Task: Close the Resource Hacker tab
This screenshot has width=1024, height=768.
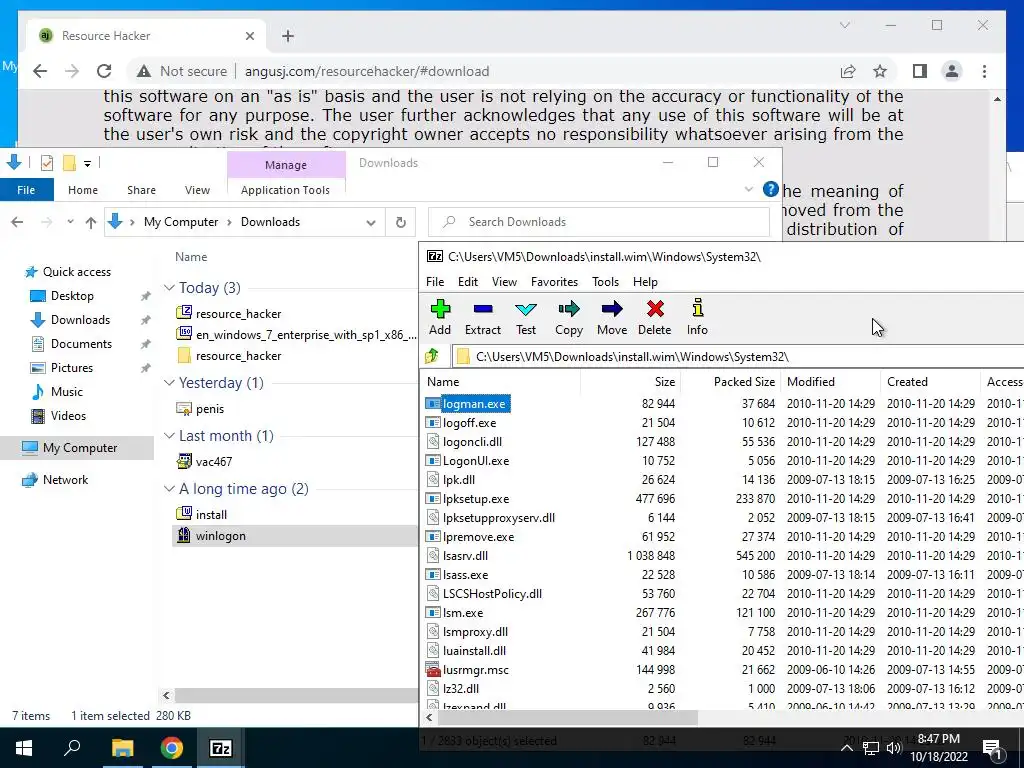Action: 249,36
